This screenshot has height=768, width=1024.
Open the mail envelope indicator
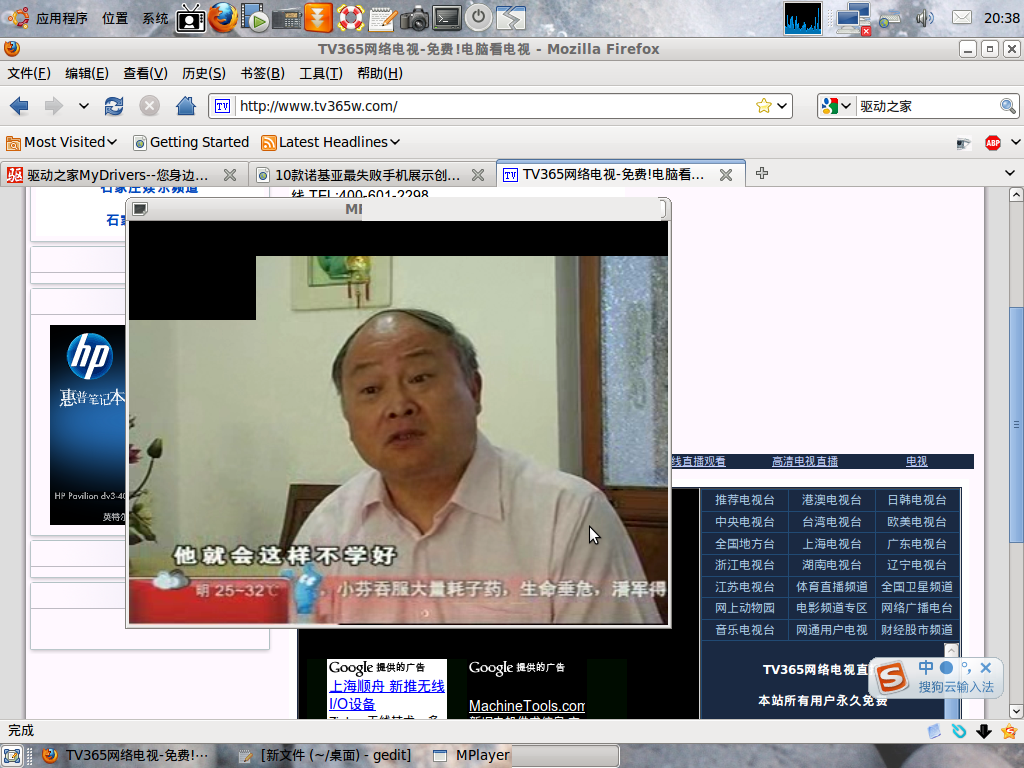961,18
